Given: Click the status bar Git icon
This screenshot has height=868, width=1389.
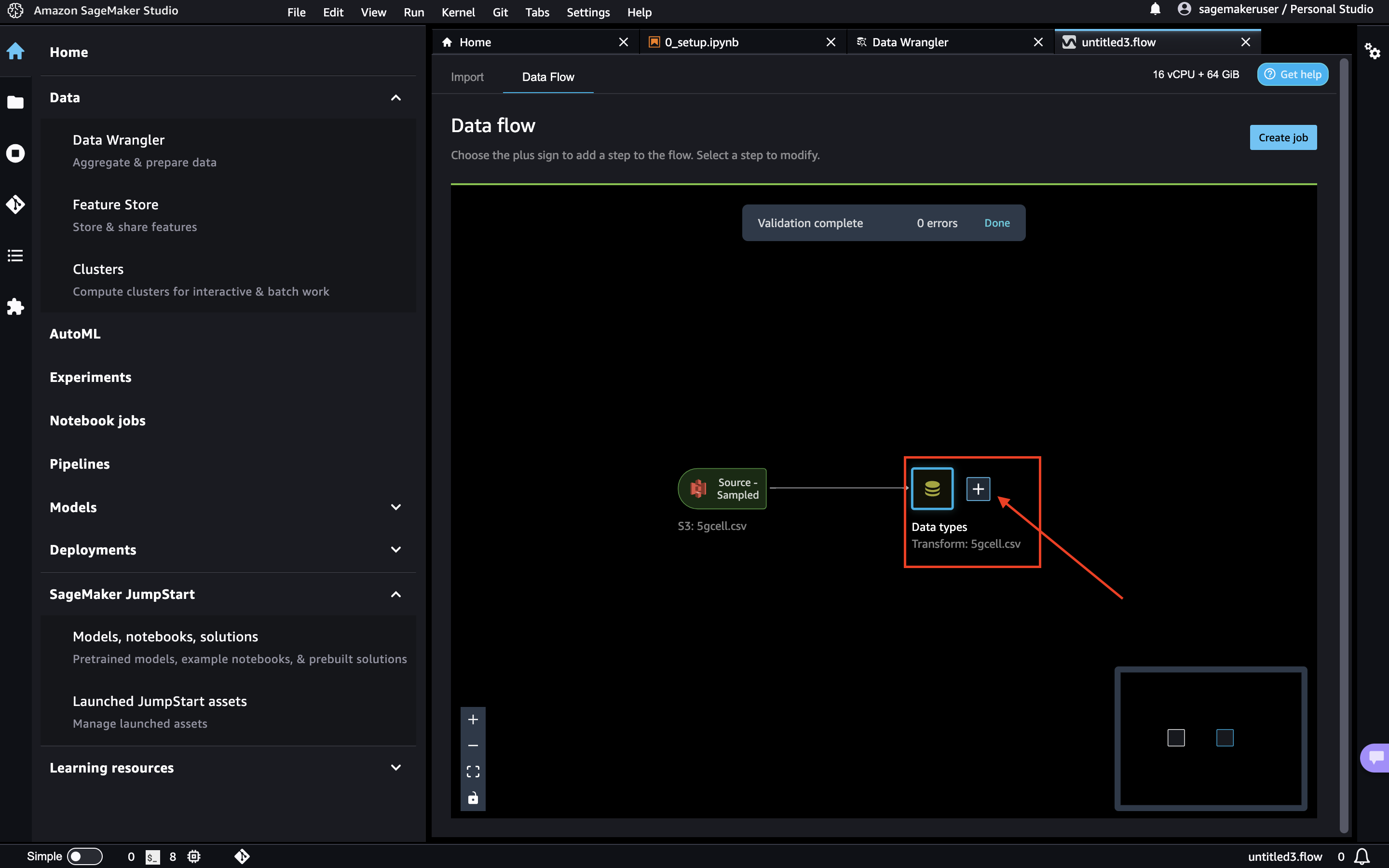Looking at the screenshot, I should tap(242, 856).
